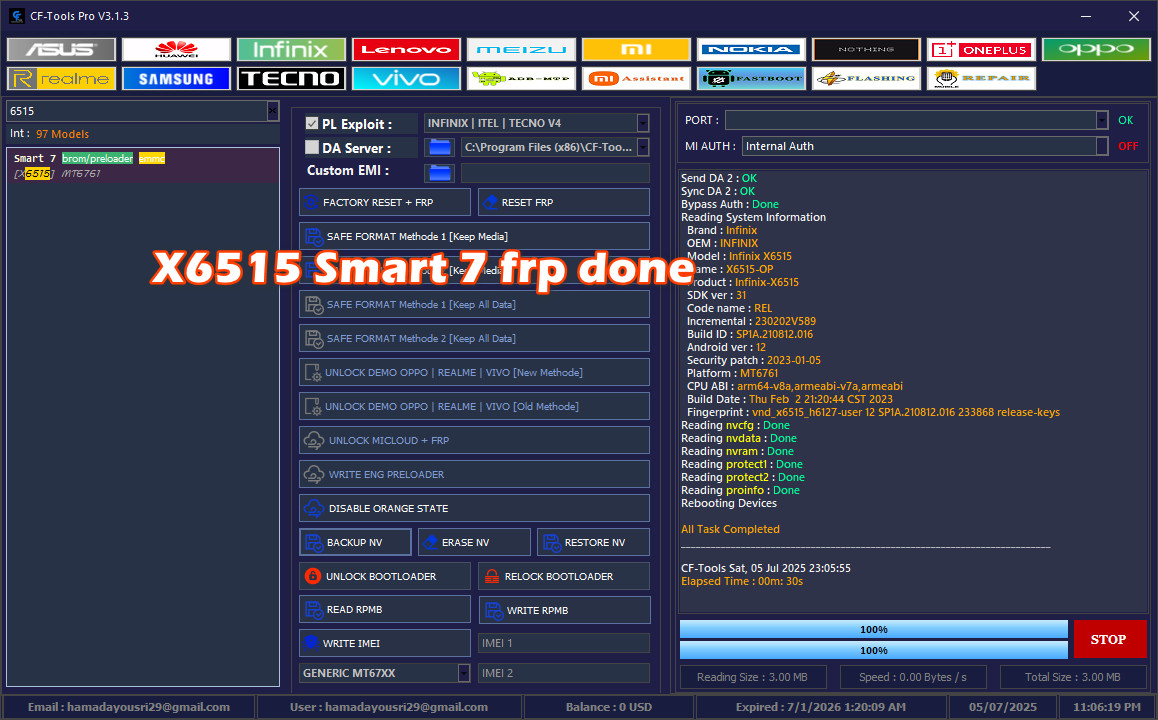
Task: Click the READ RPMB button
Action: (385, 610)
